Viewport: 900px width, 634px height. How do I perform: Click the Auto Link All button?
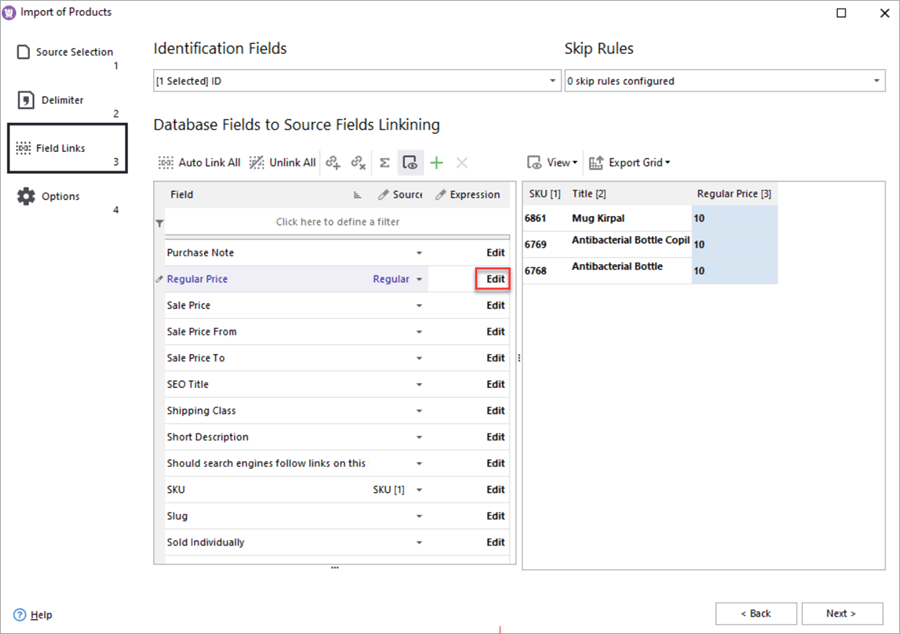click(x=199, y=162)
